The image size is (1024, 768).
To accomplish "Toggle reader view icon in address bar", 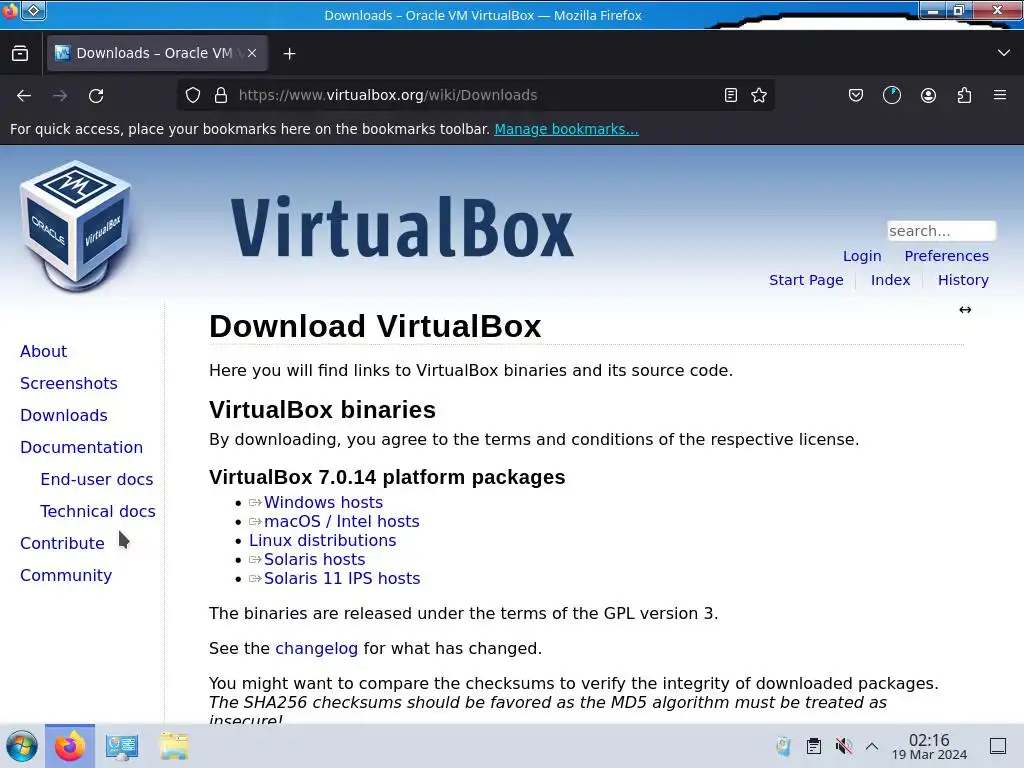I will pyautogui.click(x=731, y=95).
